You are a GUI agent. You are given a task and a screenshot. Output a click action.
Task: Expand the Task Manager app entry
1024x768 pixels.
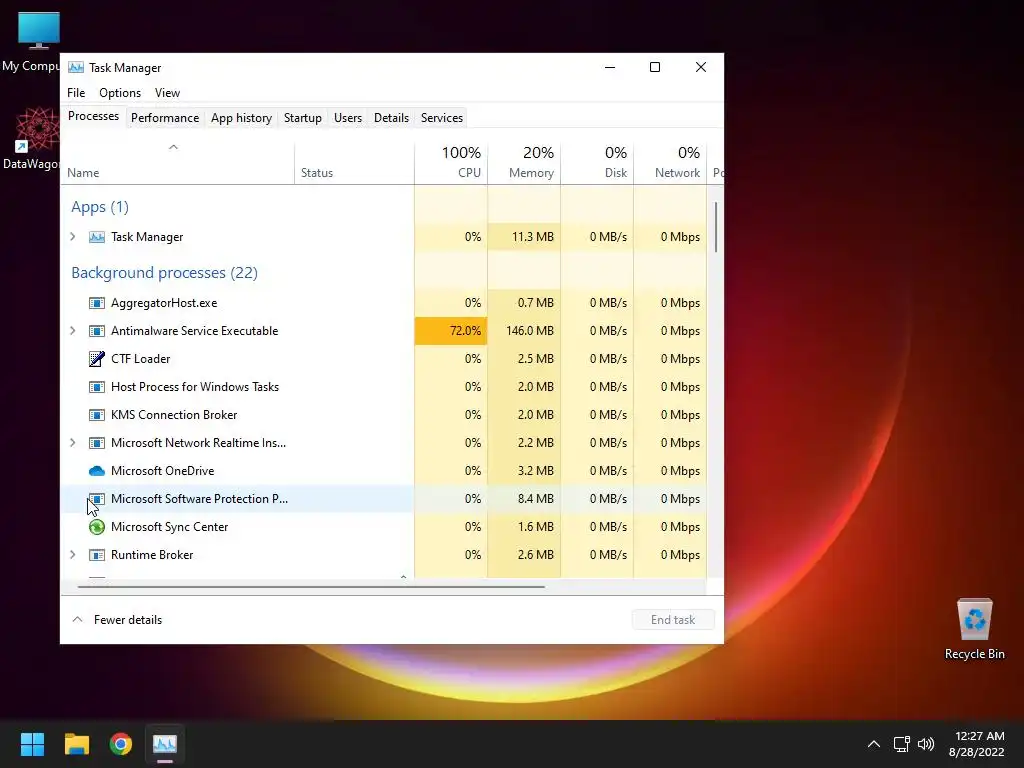(72, 237)
